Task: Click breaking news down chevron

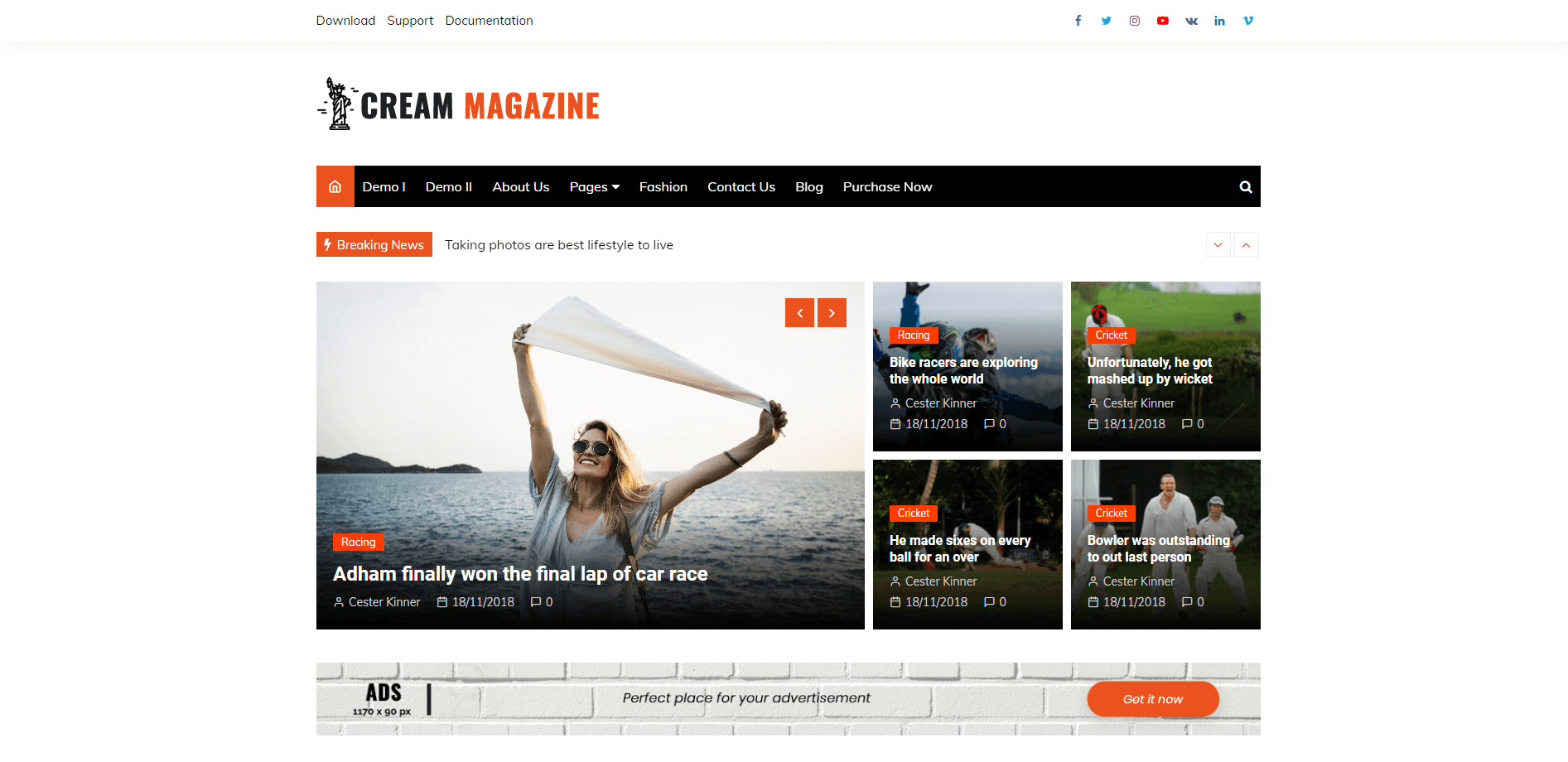Action: click(x=1218, y=244)
